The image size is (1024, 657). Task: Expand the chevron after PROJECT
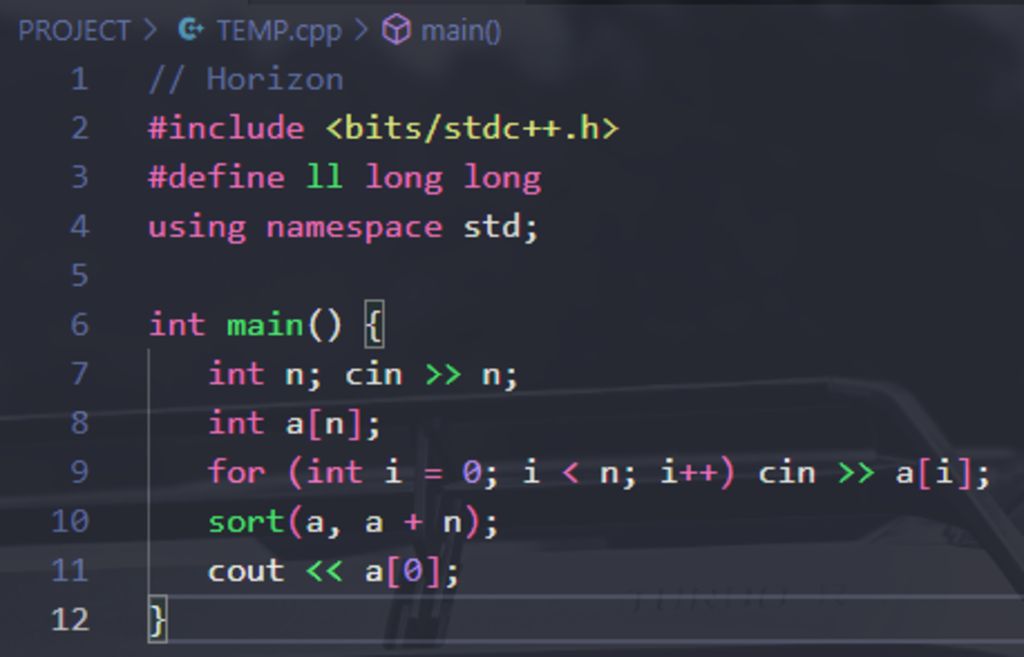tap(151, 30)
